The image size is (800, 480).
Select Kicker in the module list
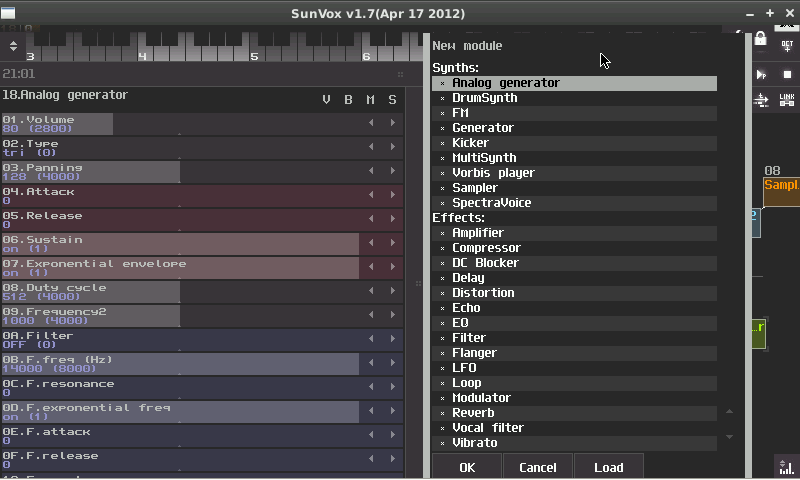click(x=574, y=143)
